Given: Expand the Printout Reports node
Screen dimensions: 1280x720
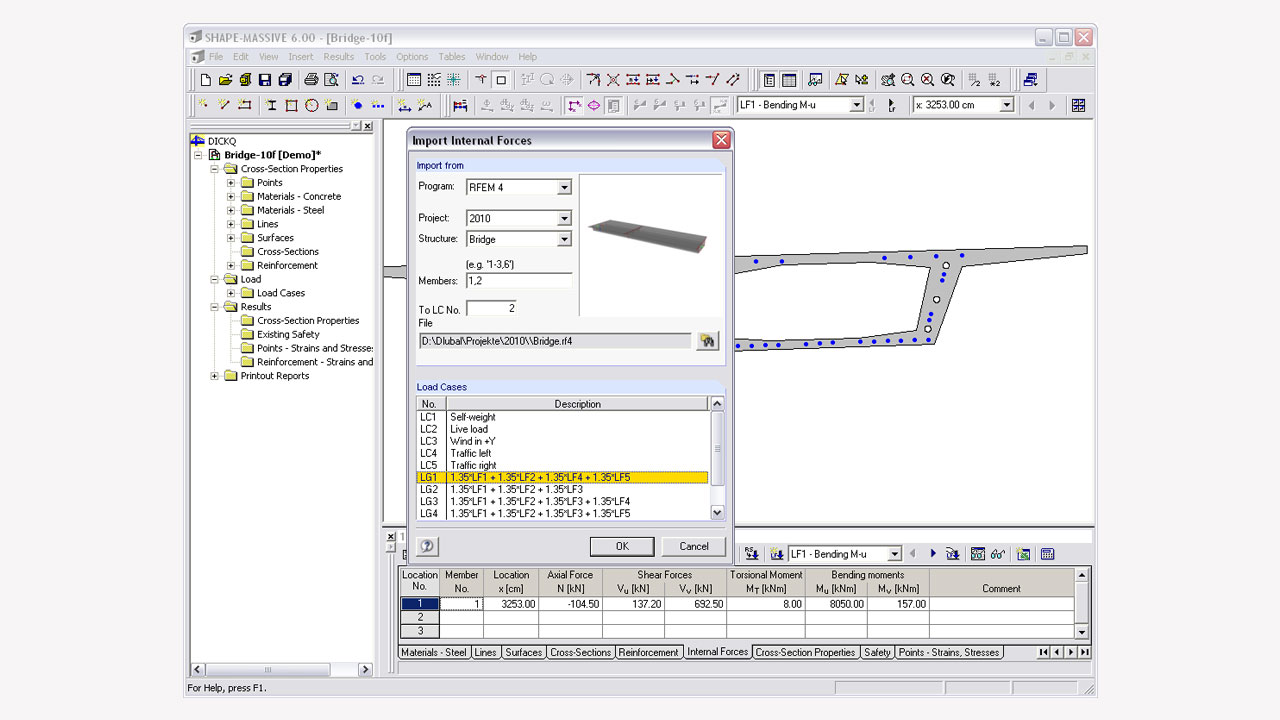Looking at the screenshot, I should click(x=214, y=376).
